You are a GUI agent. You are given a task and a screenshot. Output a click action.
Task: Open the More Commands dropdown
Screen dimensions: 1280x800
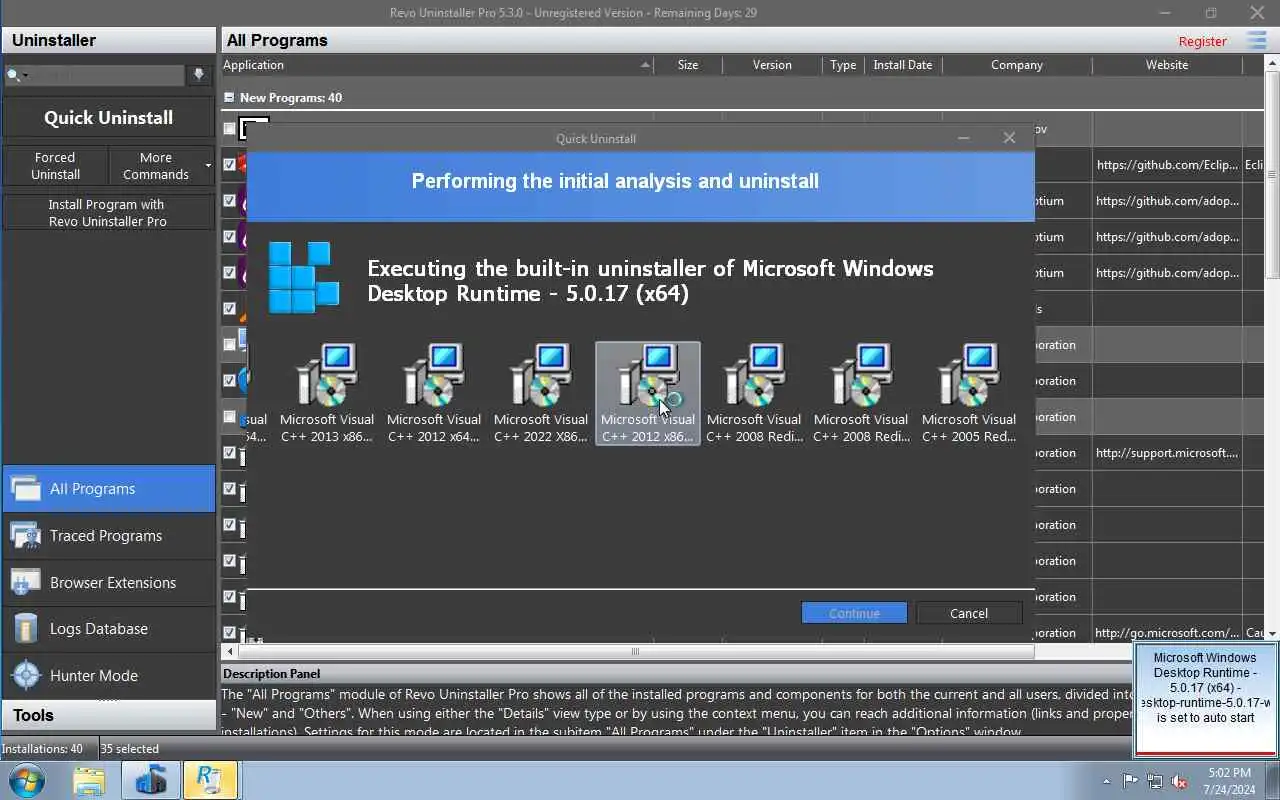[x=161, y=166]
